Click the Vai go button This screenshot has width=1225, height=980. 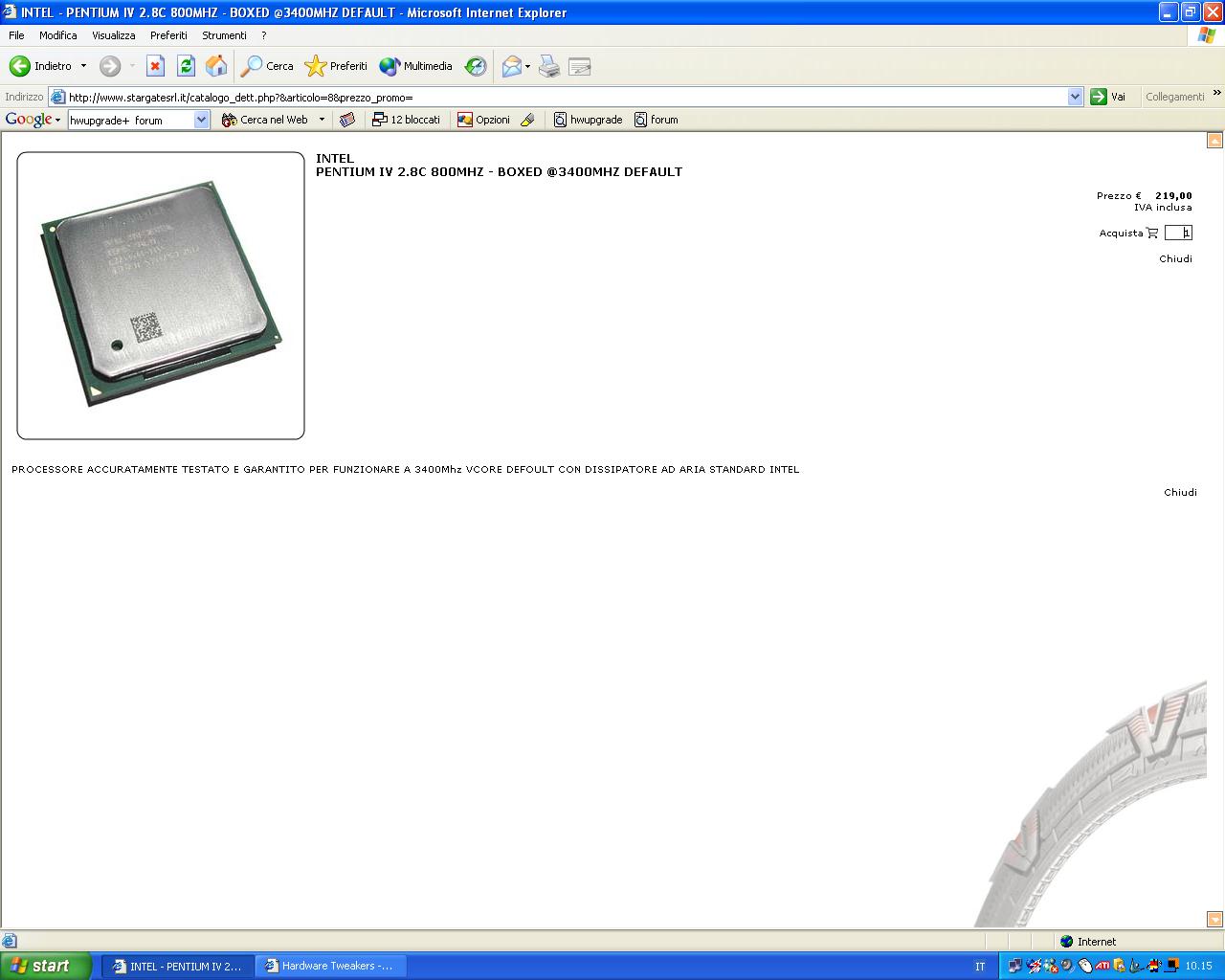[x=1108, y=97]
